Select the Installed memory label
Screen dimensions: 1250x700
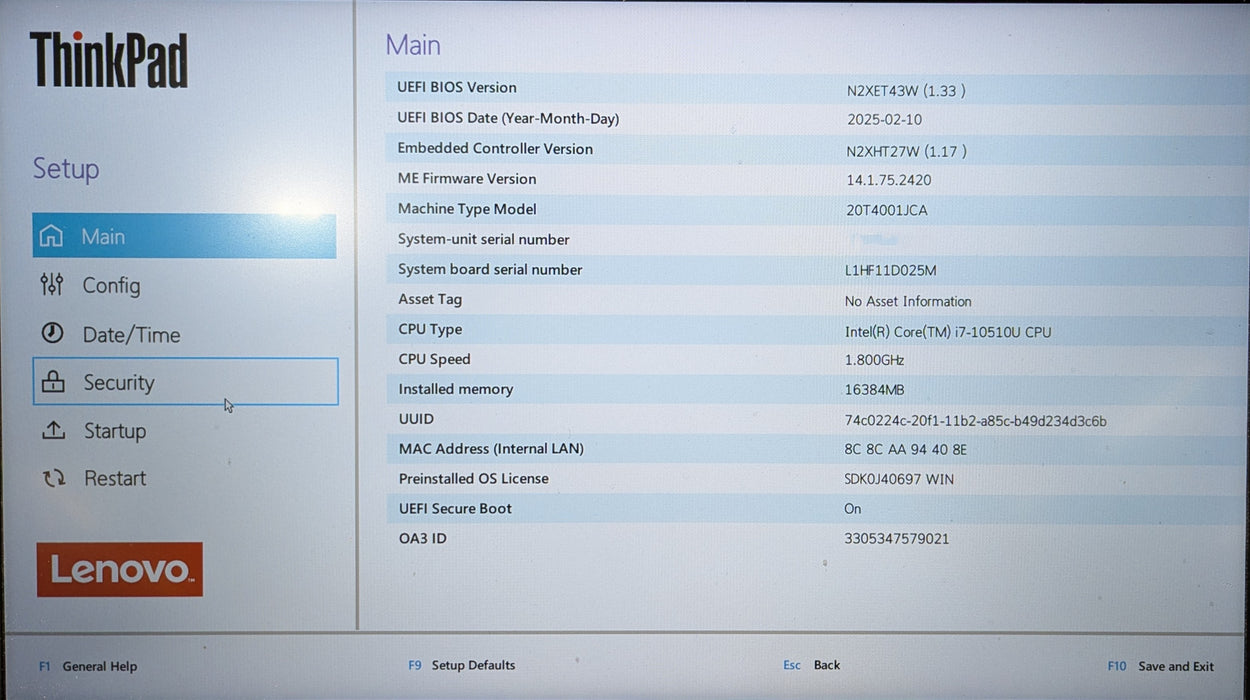pyautogui.click(x=456, y=389)
